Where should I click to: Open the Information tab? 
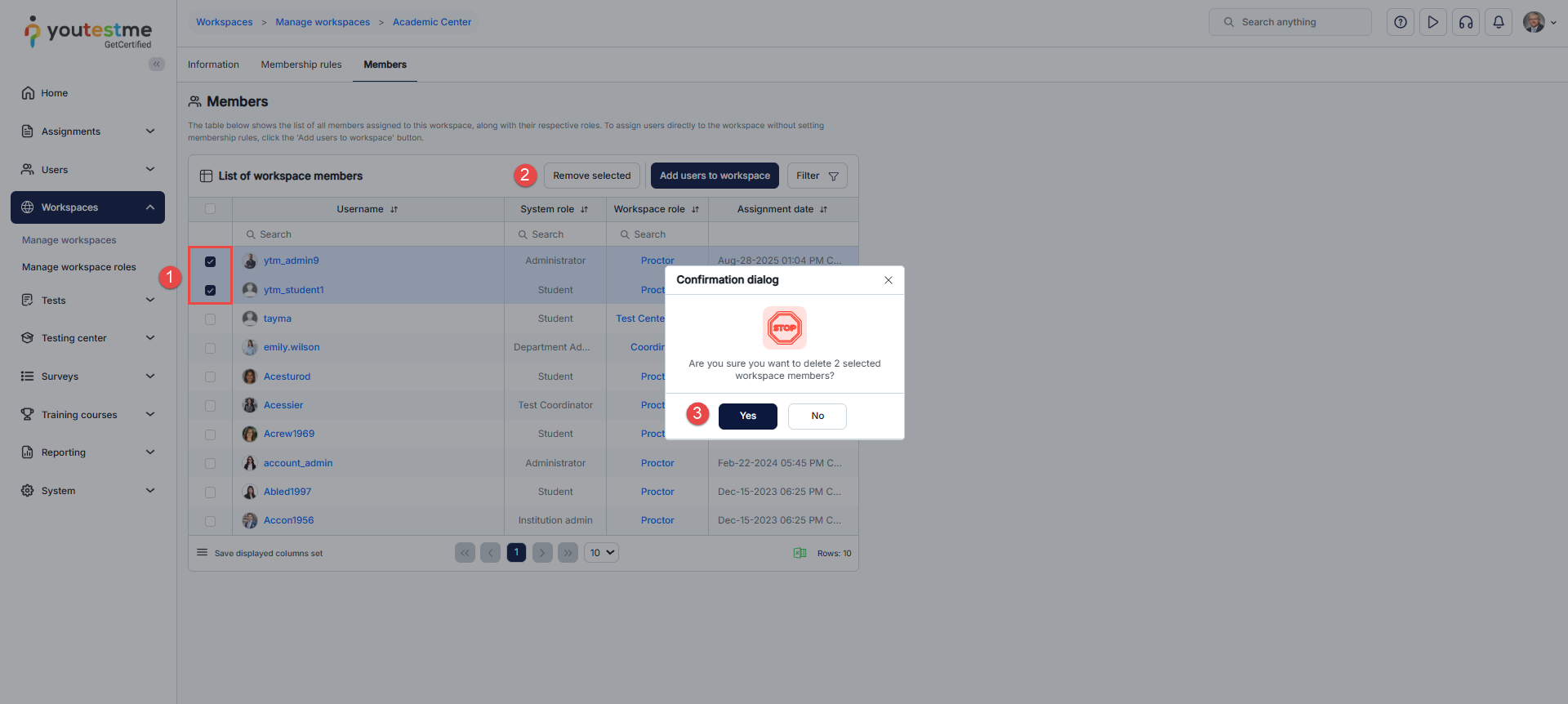213,65
